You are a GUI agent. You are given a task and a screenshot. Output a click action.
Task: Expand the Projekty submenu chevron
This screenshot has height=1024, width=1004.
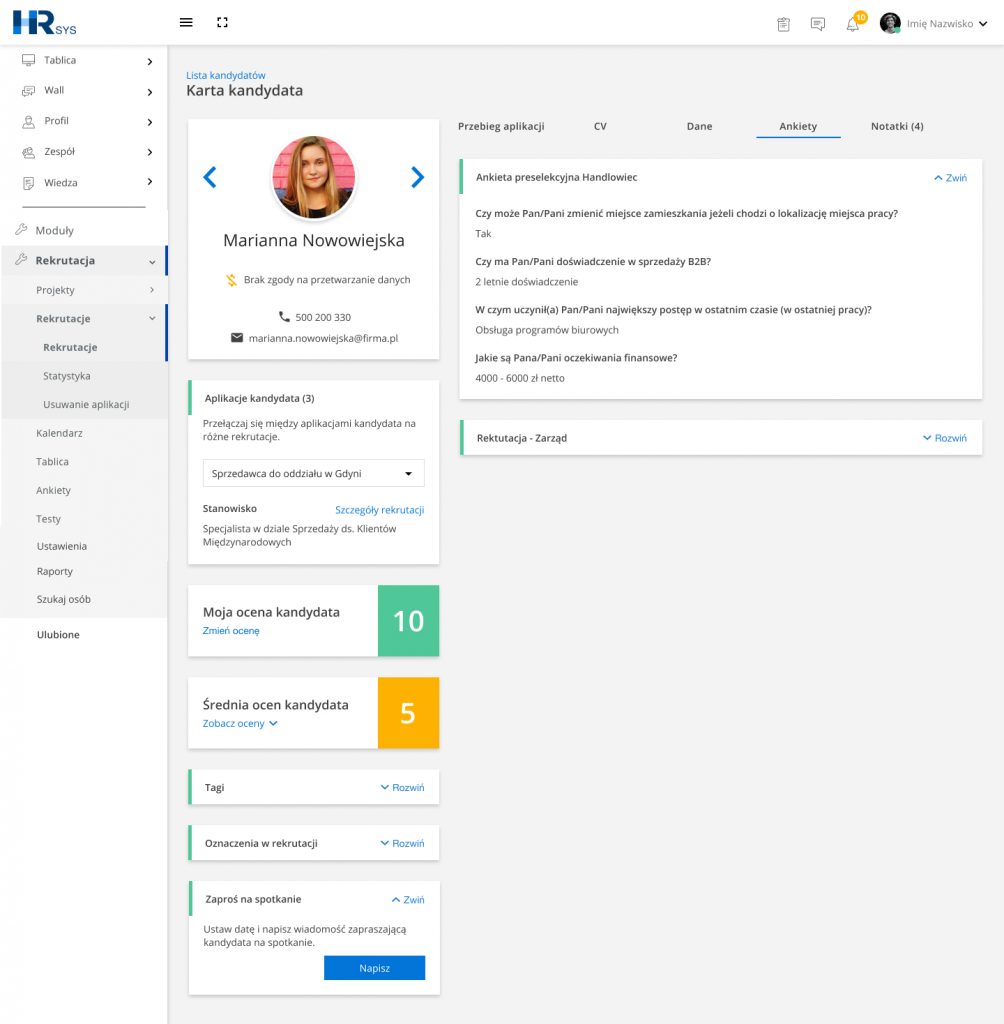tap(152, 290)
